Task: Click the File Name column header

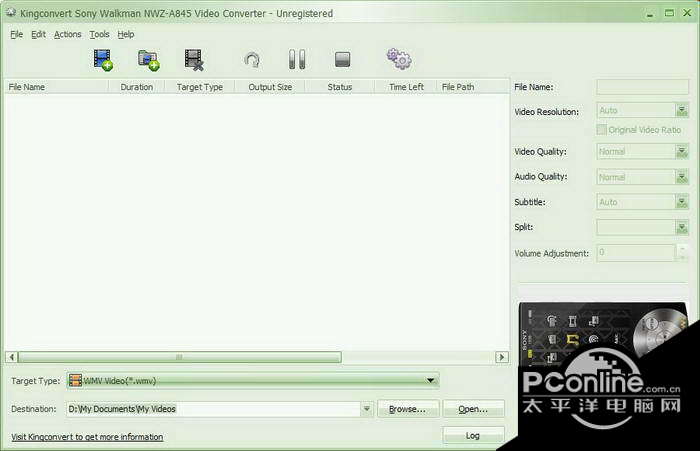Action: coord(57,87)
